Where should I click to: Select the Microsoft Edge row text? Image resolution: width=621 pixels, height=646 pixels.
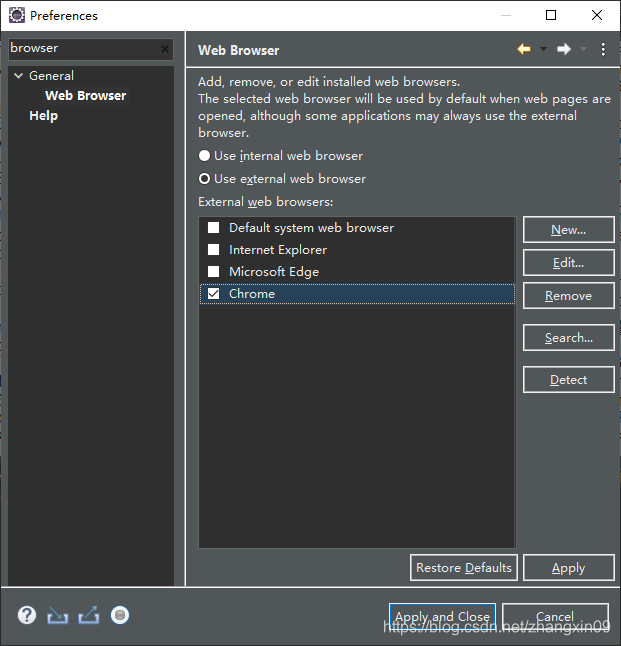click(x=274, y=272)
